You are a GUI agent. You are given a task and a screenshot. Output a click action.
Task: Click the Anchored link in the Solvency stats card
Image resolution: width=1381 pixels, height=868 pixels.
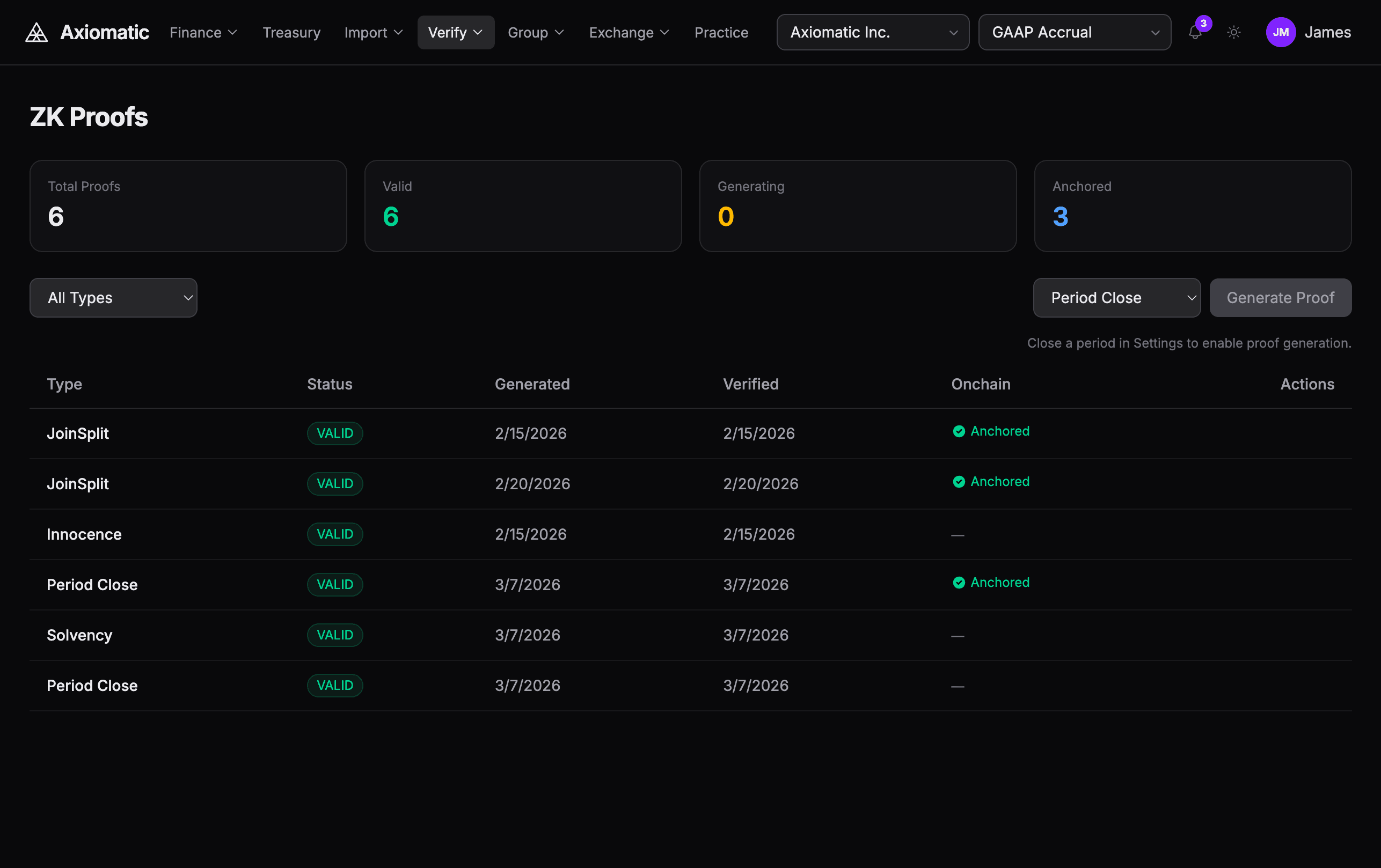(1081, 186)
